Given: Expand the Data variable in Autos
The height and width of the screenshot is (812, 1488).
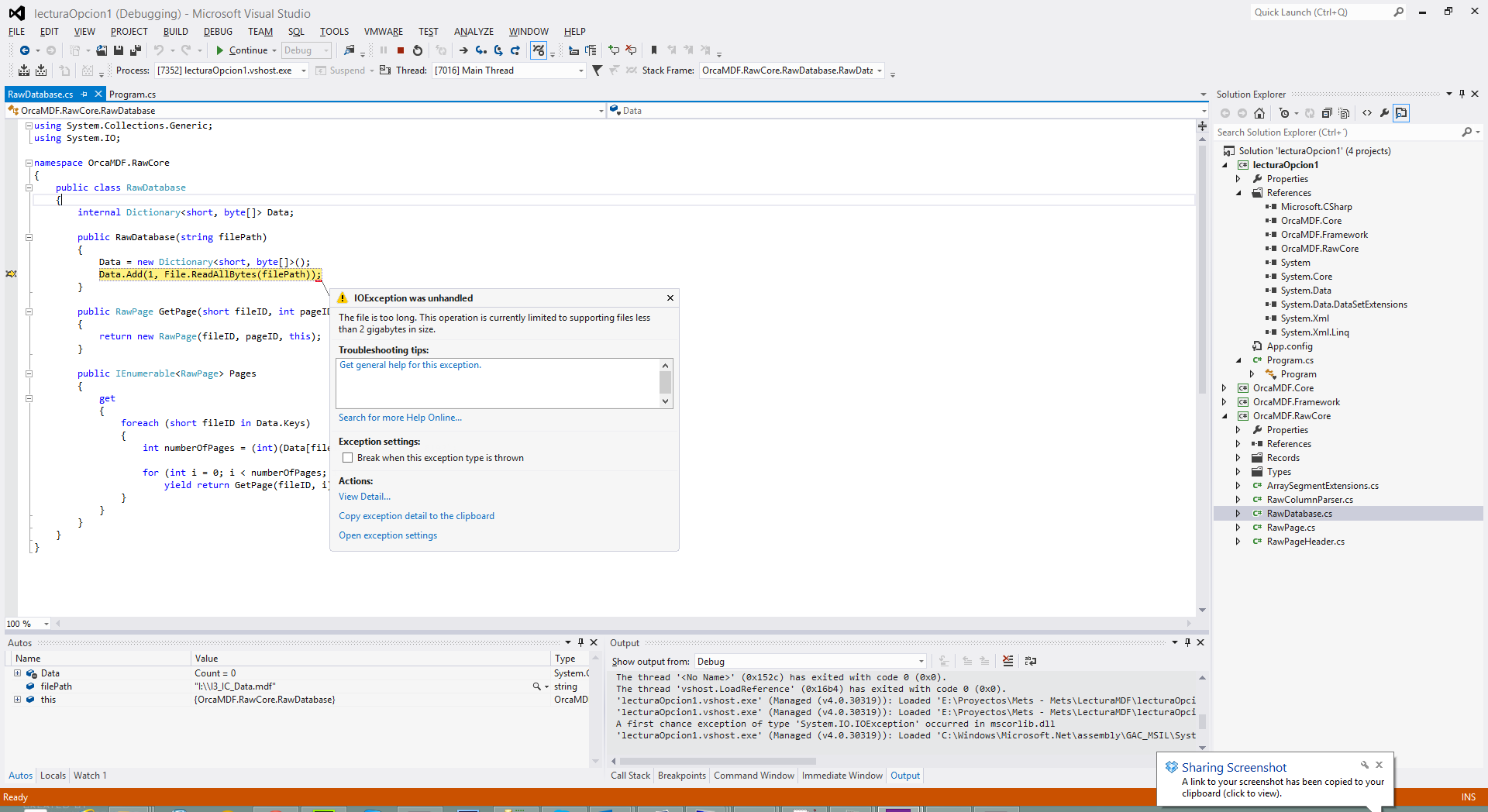Looking at the screenshot, I should pyautogui.click(x=17, y=673).
